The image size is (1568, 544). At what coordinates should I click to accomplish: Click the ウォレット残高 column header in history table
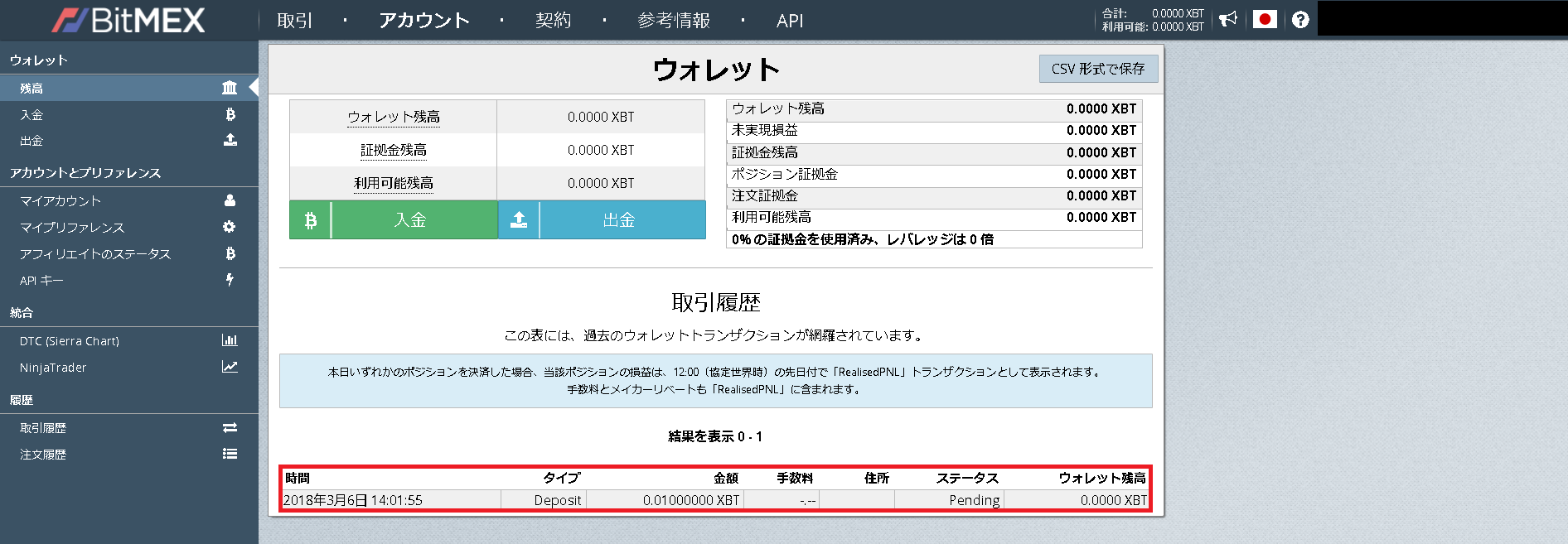tap(1102, 478)
